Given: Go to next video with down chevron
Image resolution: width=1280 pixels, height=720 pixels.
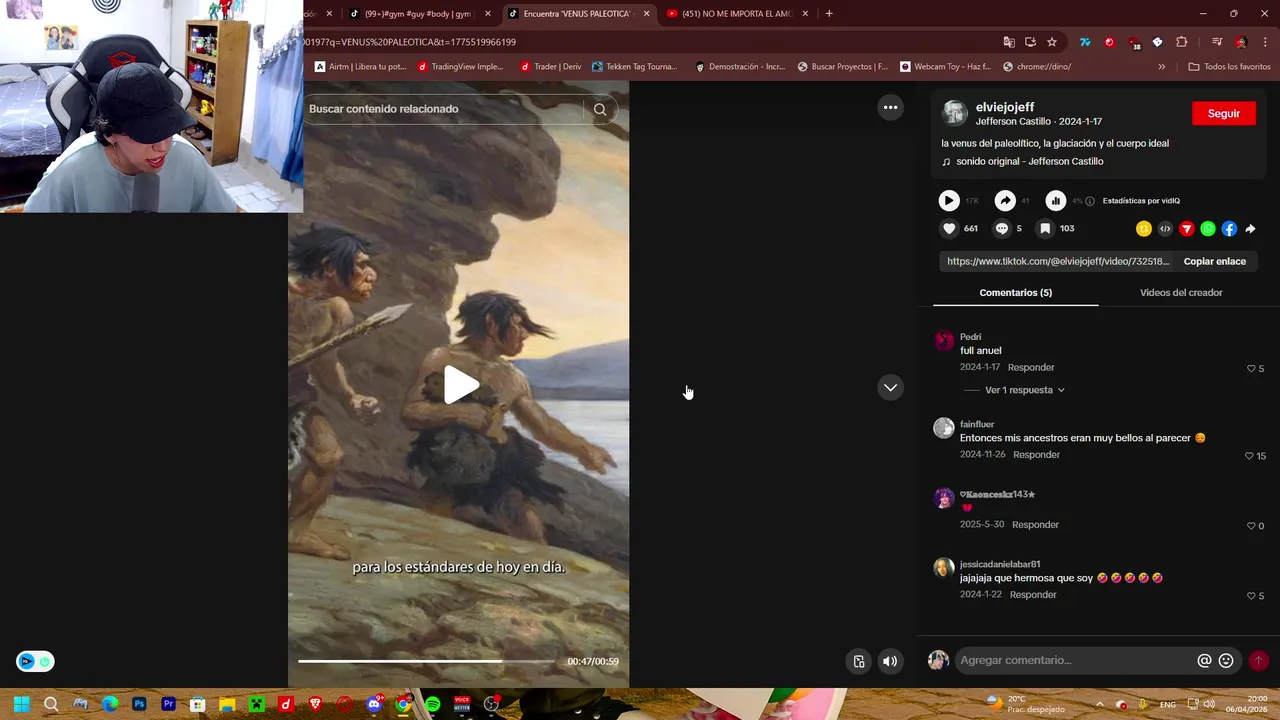Looking at the screenshot, I should [890, 388].
